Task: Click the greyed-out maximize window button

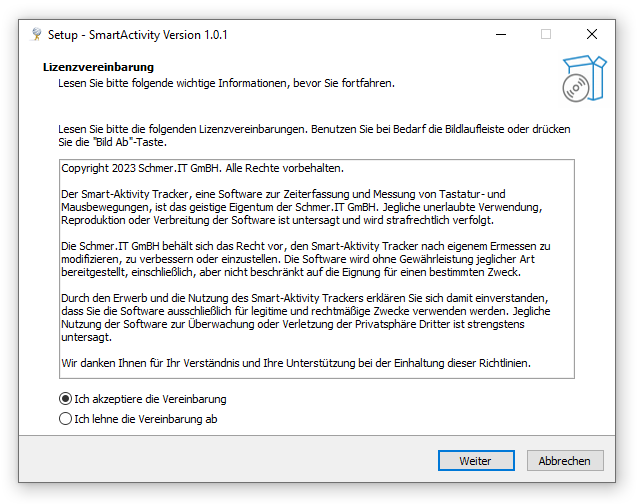Action: 546,34
